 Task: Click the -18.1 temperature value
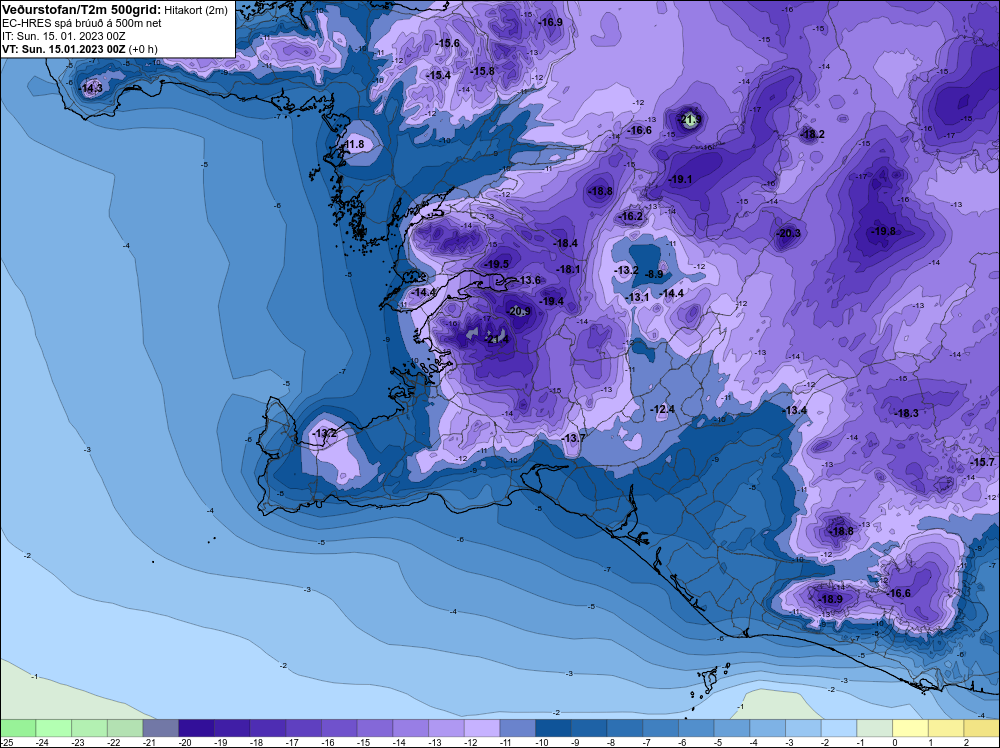(568, 270)
